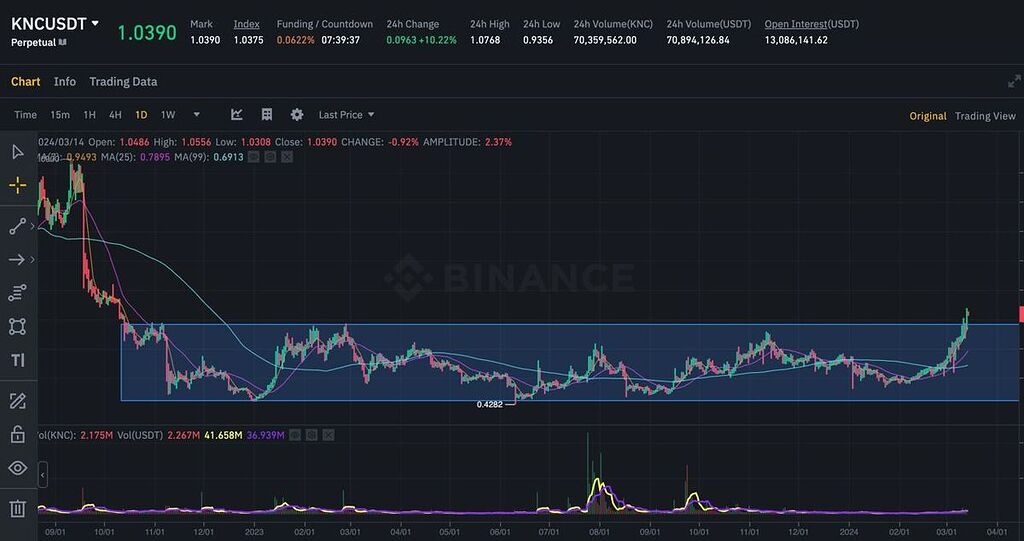Click the Open Interest value 13,086,141.62
This screenshot has height=541, width=1024.
[796, 40]
